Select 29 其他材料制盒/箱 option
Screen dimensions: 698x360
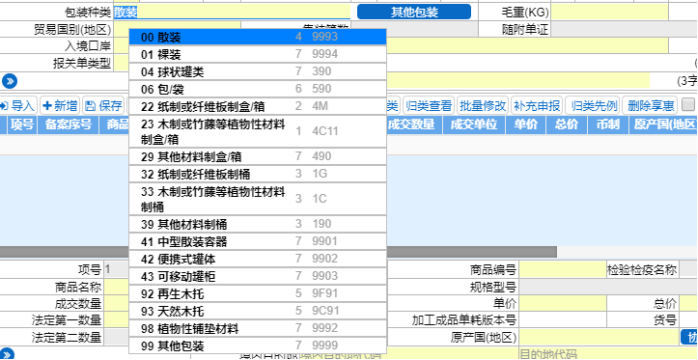[x=257, y=157]
